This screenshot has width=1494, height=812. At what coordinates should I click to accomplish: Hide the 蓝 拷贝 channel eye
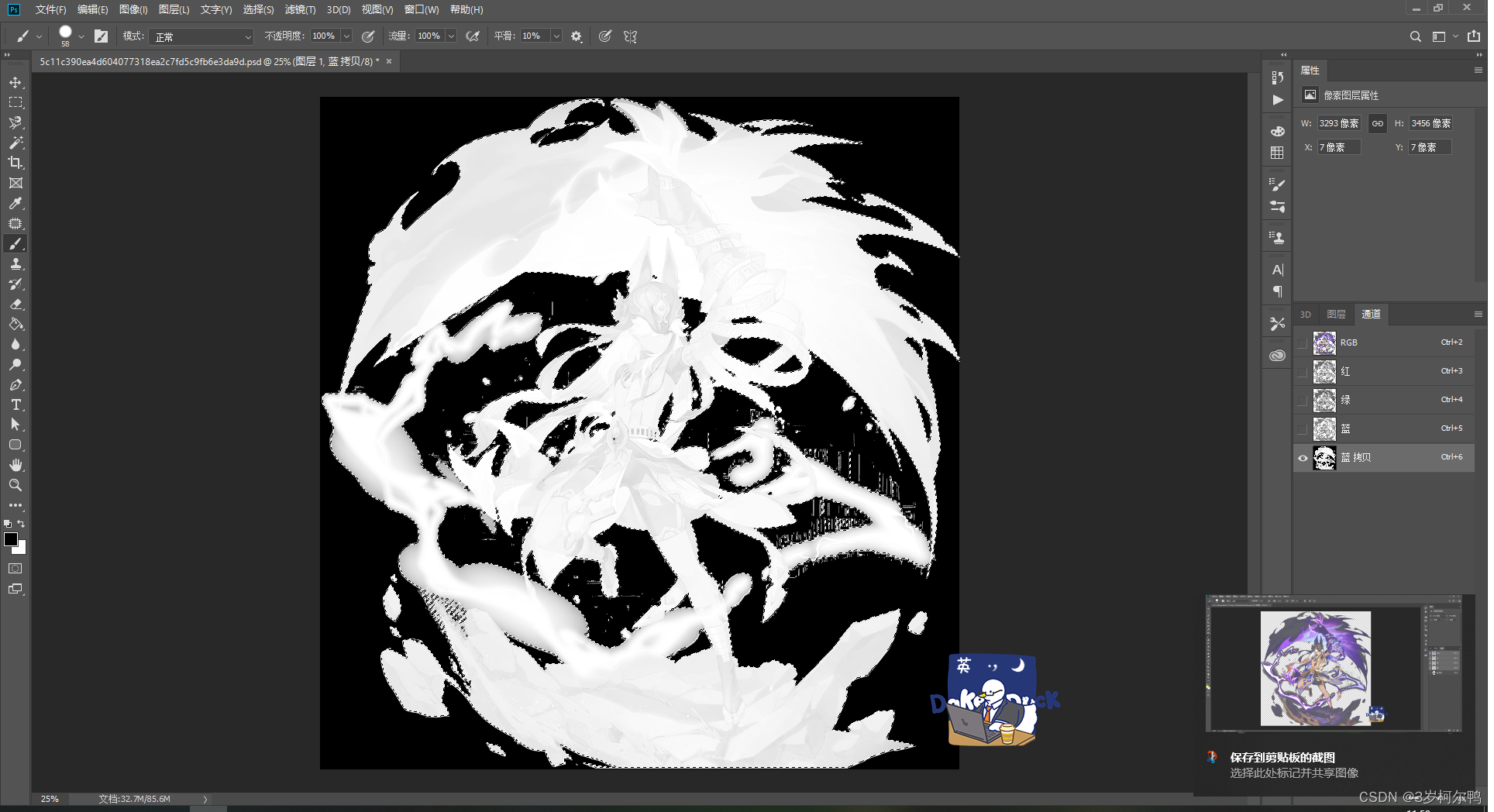pos(1303,457)
